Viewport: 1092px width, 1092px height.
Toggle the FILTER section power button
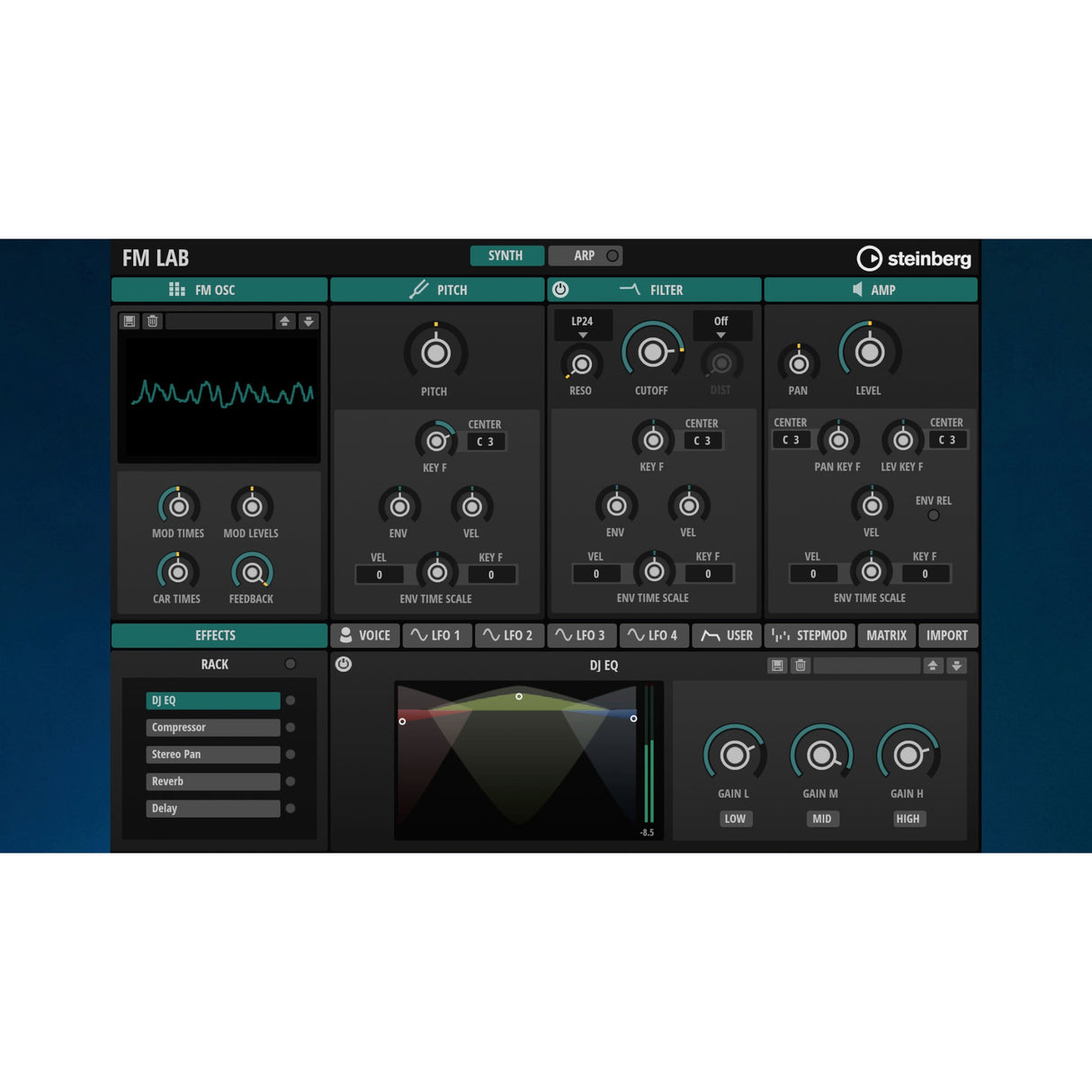559,290
